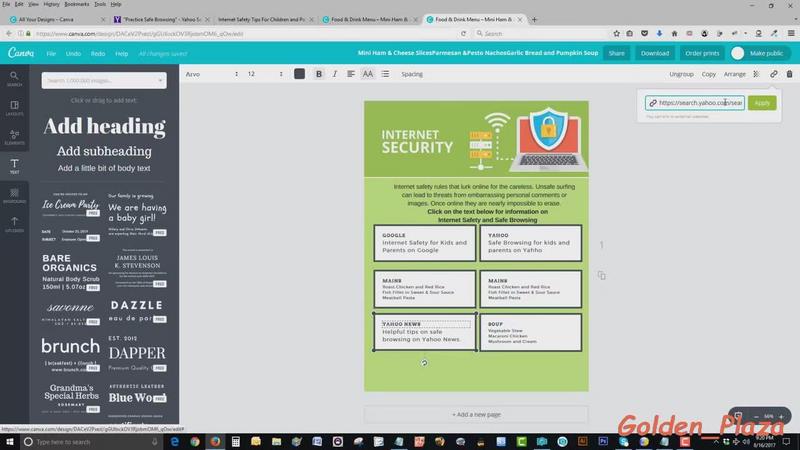The image size is (800, 450).
Task: Select the Google box on the design
Action: [424, 243]
